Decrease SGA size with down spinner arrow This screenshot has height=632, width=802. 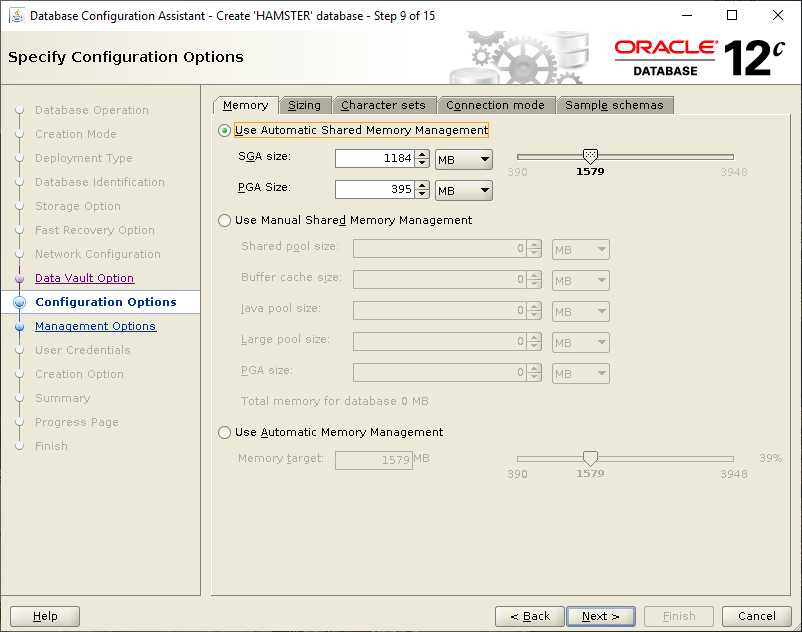pos(422,163)
